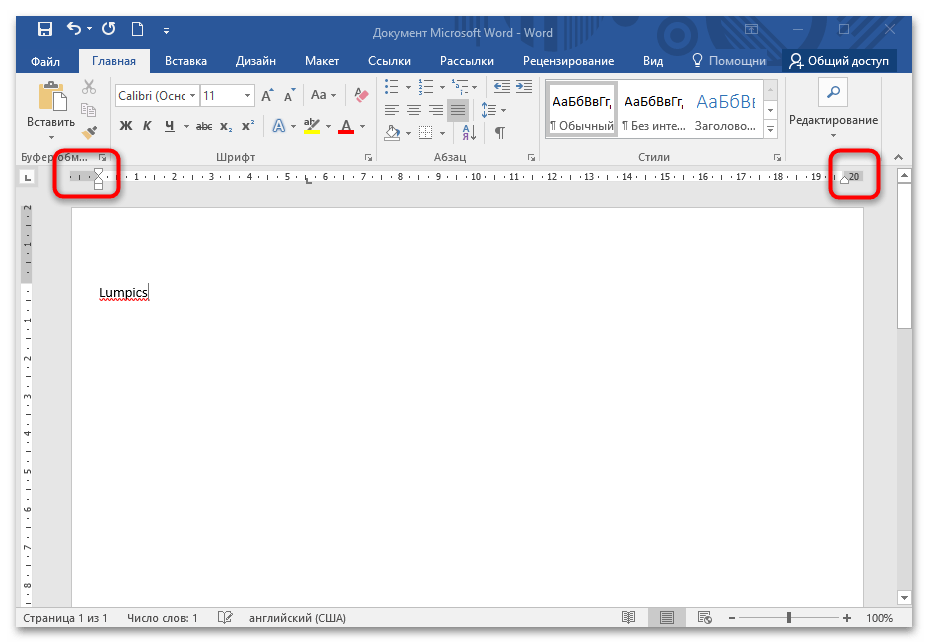
Task: Toggle strikethrough text formatting
Action: (x=204, y=126)
